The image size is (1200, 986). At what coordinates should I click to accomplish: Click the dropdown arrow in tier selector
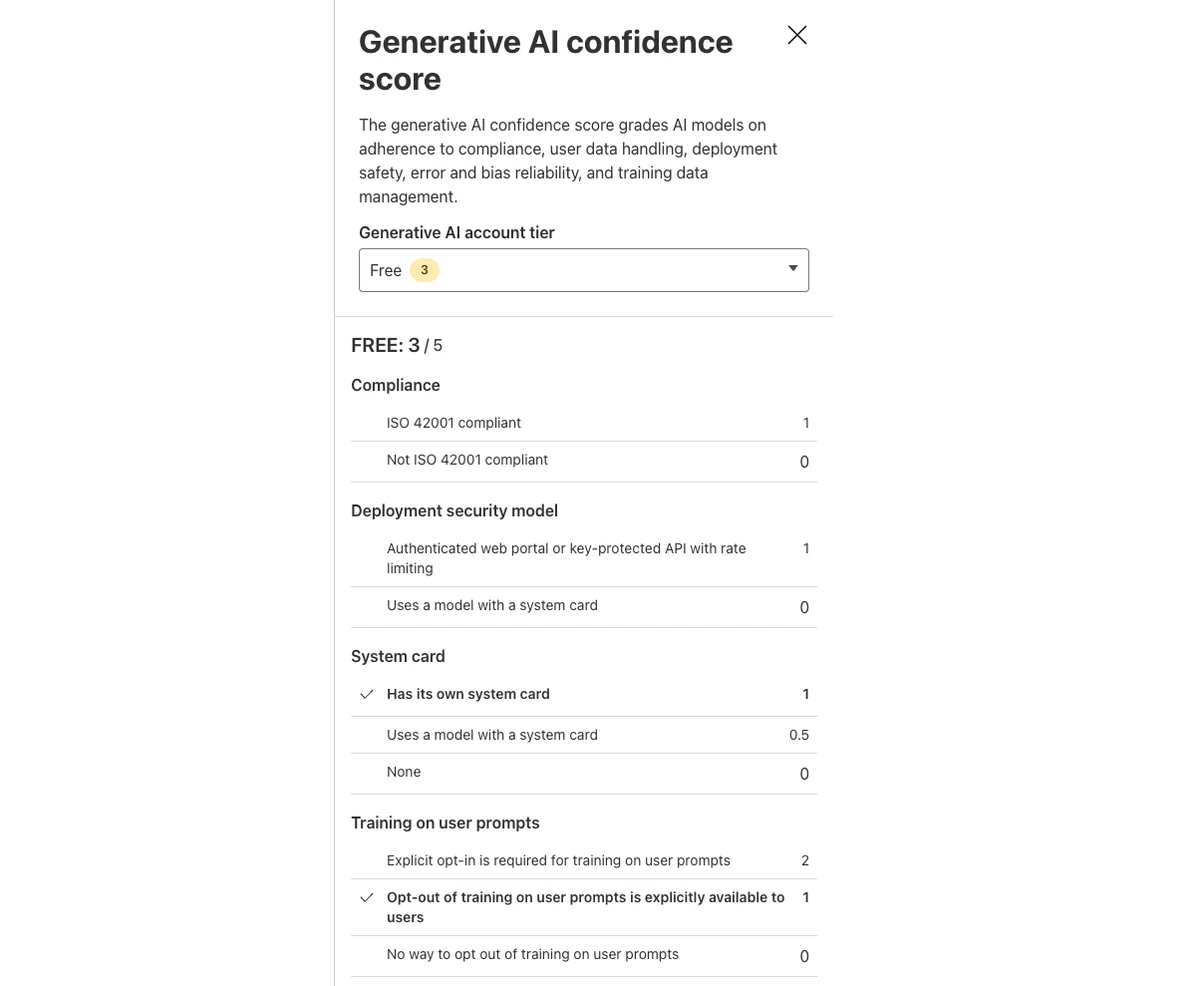pyautogui.click(x=793, y=268)
